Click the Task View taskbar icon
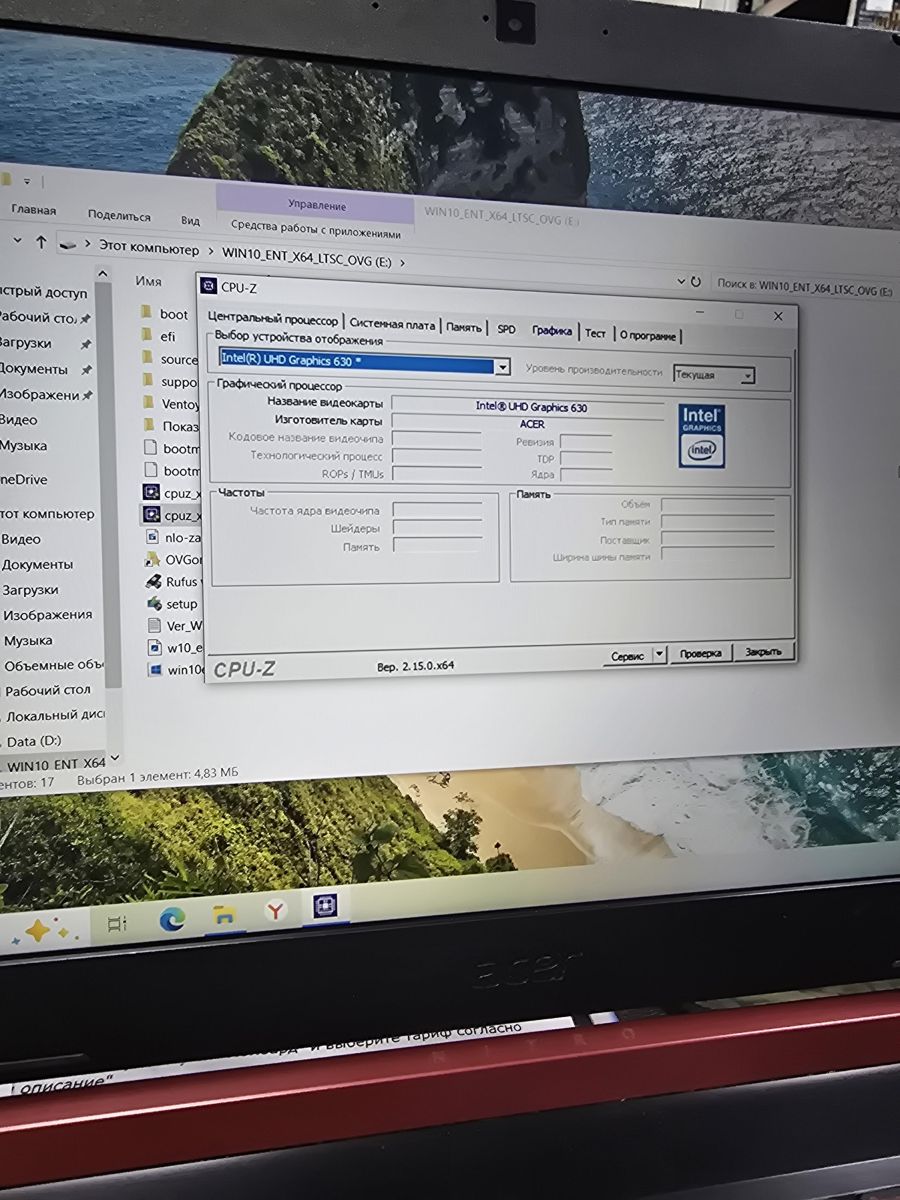This screenshot has width=900, height=1200. click(116, 924)
